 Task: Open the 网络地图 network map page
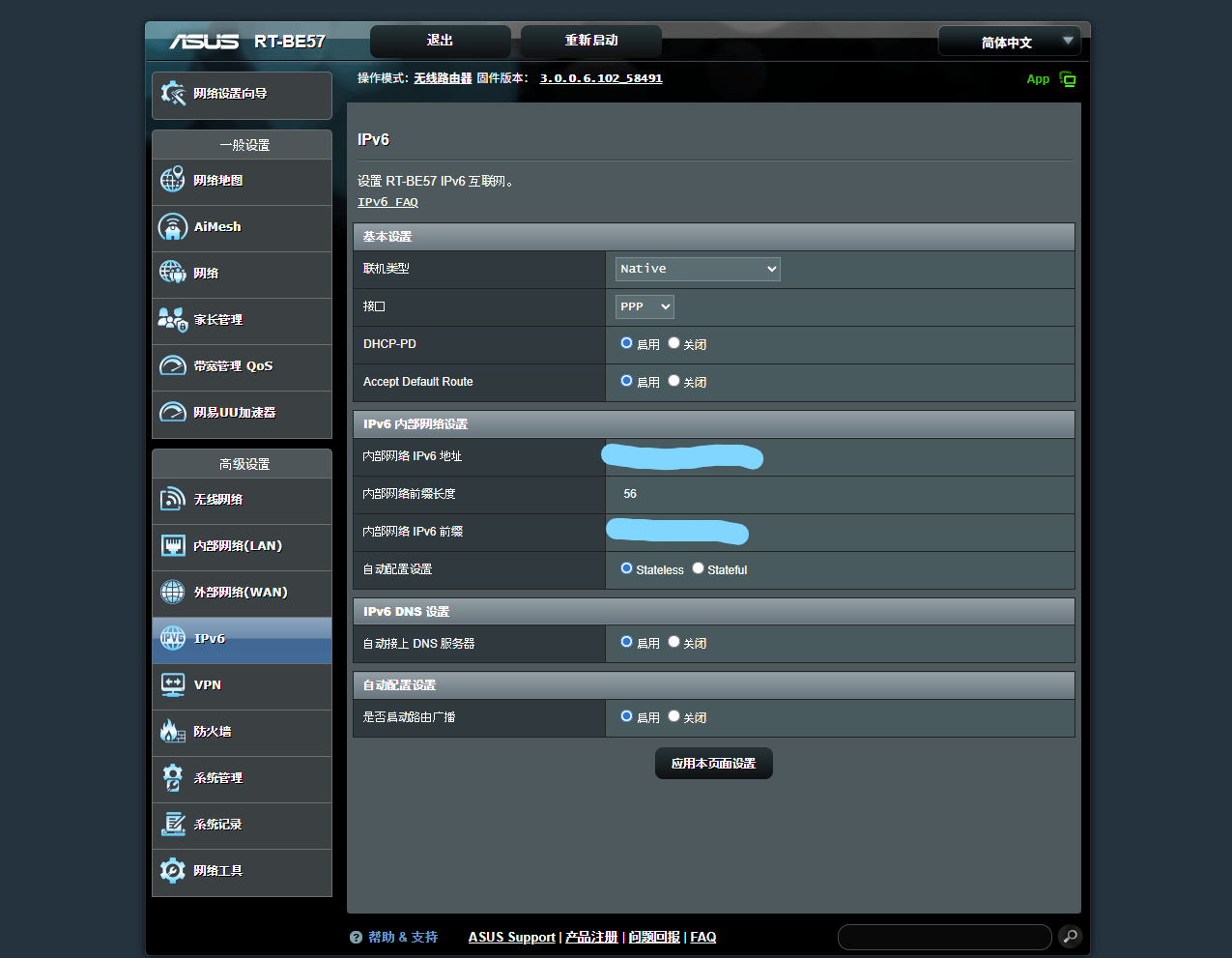[172, 179]
